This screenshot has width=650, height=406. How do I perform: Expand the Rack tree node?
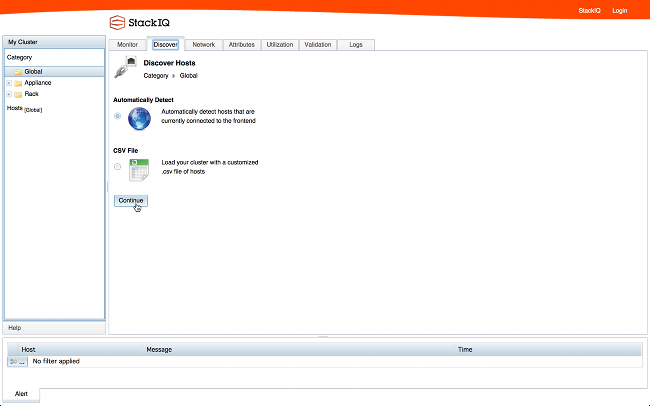pos(9,94)
